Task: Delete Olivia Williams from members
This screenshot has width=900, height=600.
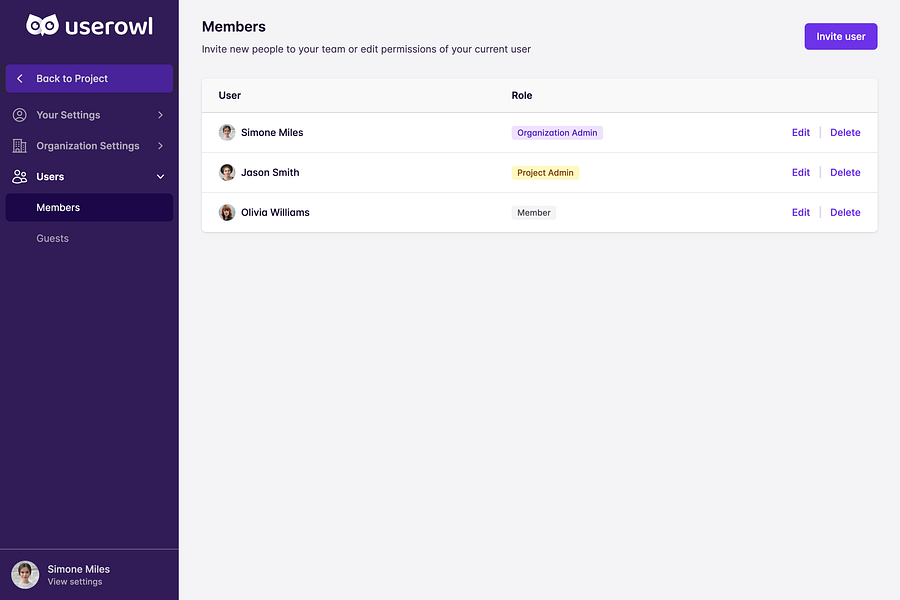Action: 845,212
